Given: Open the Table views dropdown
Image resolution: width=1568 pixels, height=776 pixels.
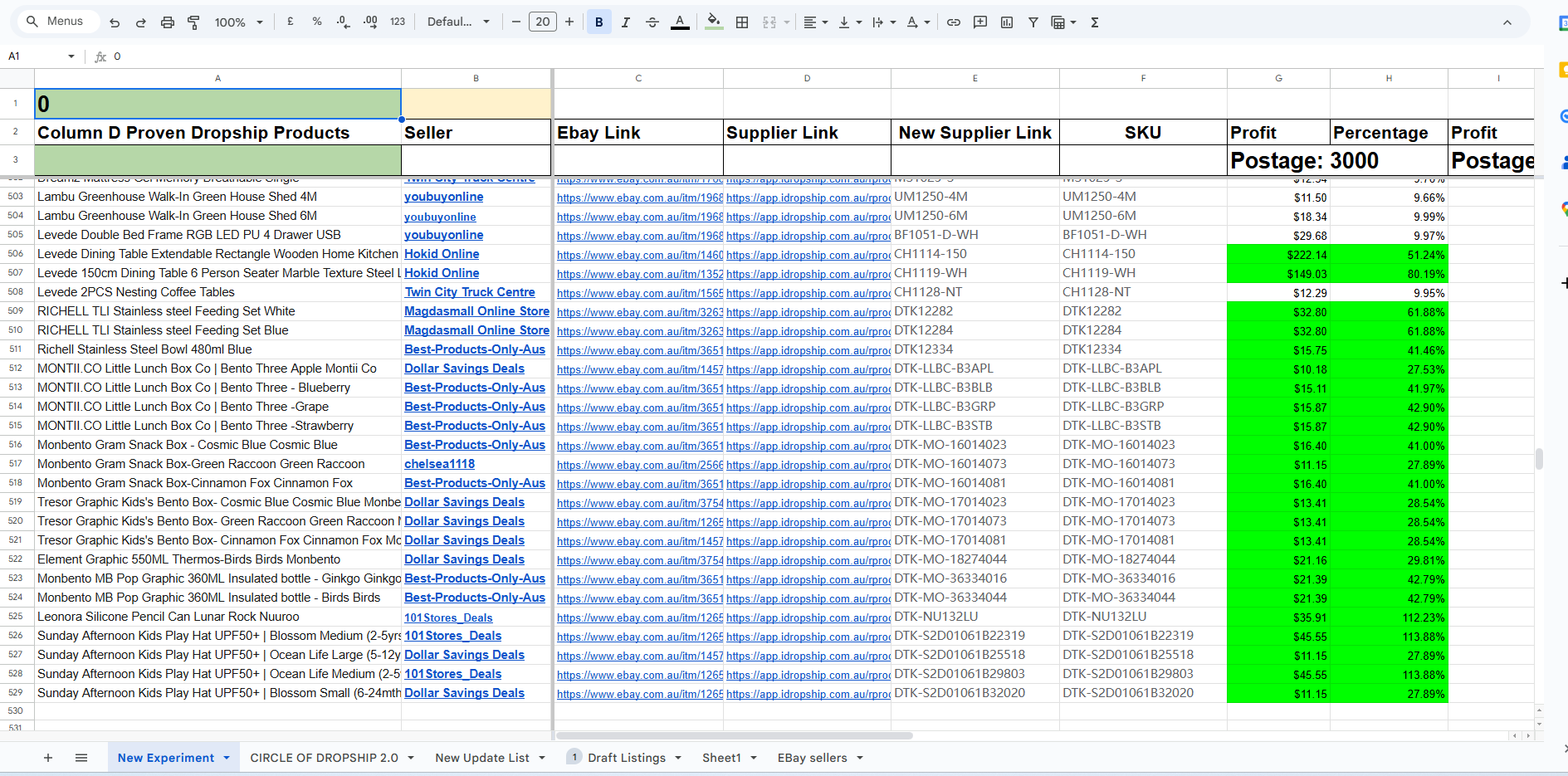Looking at the screenshot, I should click(x=1063, y=22).
